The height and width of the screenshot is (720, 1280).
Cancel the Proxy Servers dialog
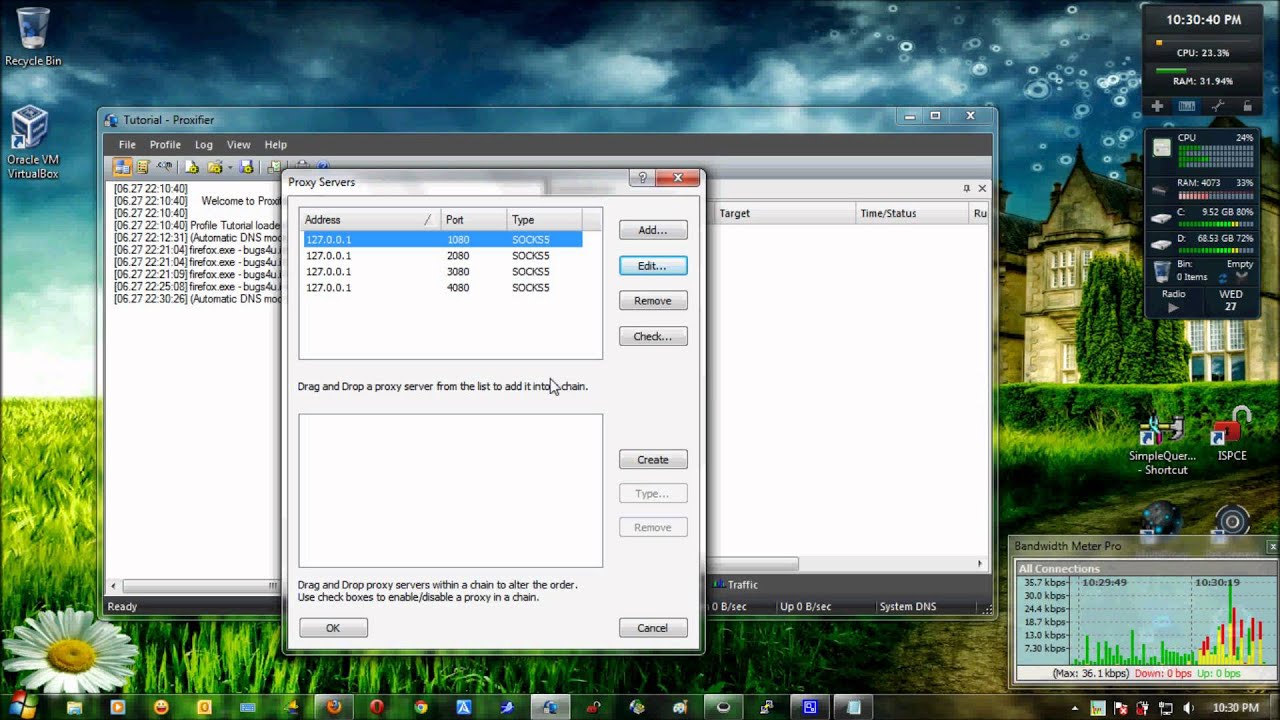click(x=653, y=628)
